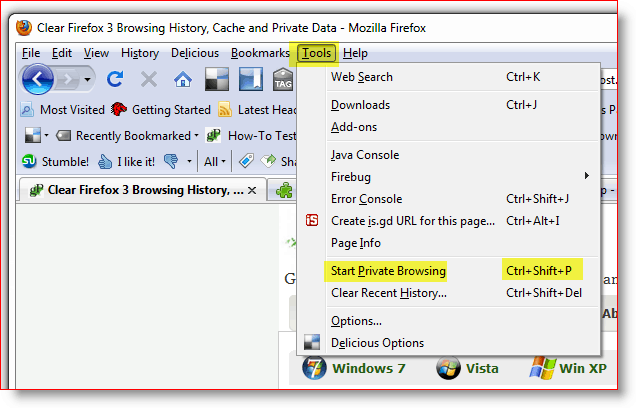Open the All topics dropdown
This screenshot has width=636, height=408.
click(x=215, y=162)
